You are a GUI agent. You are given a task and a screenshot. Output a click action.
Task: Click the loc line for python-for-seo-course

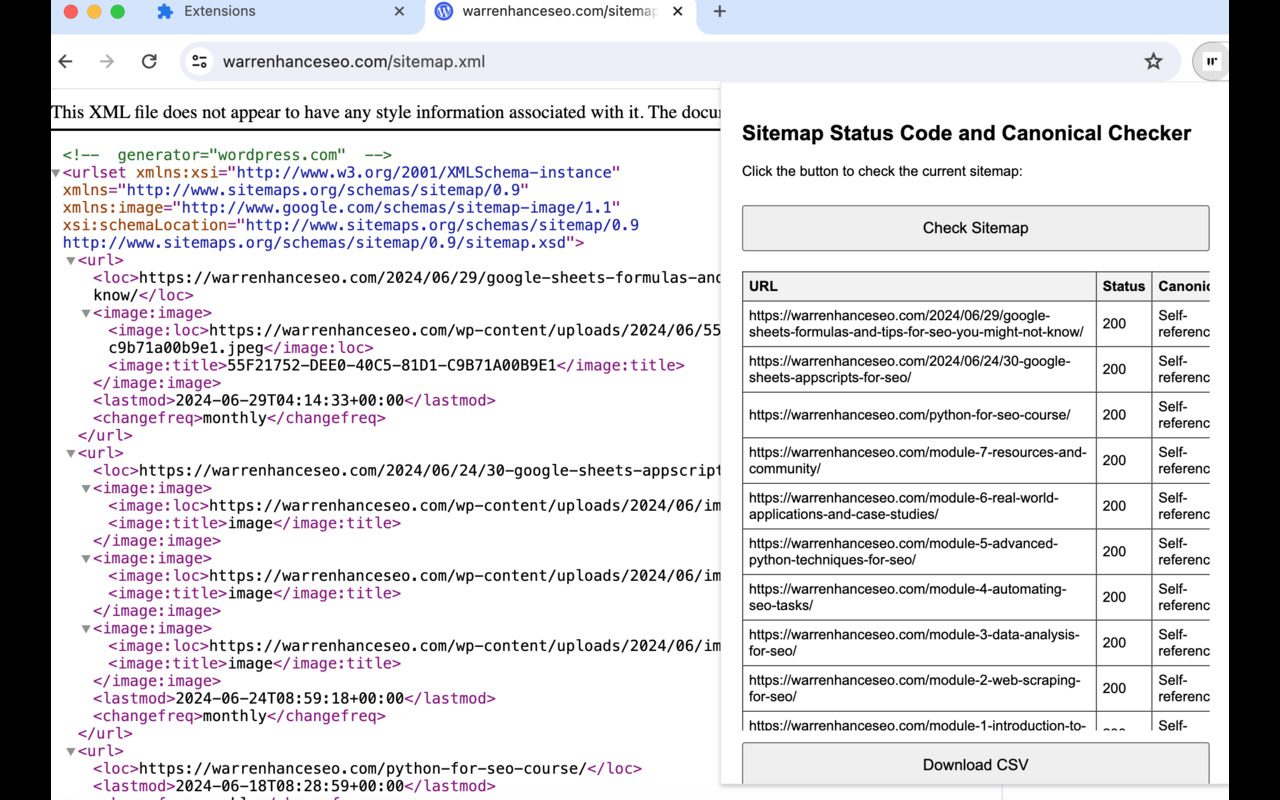pyautogui.click(x=367, y=769)
